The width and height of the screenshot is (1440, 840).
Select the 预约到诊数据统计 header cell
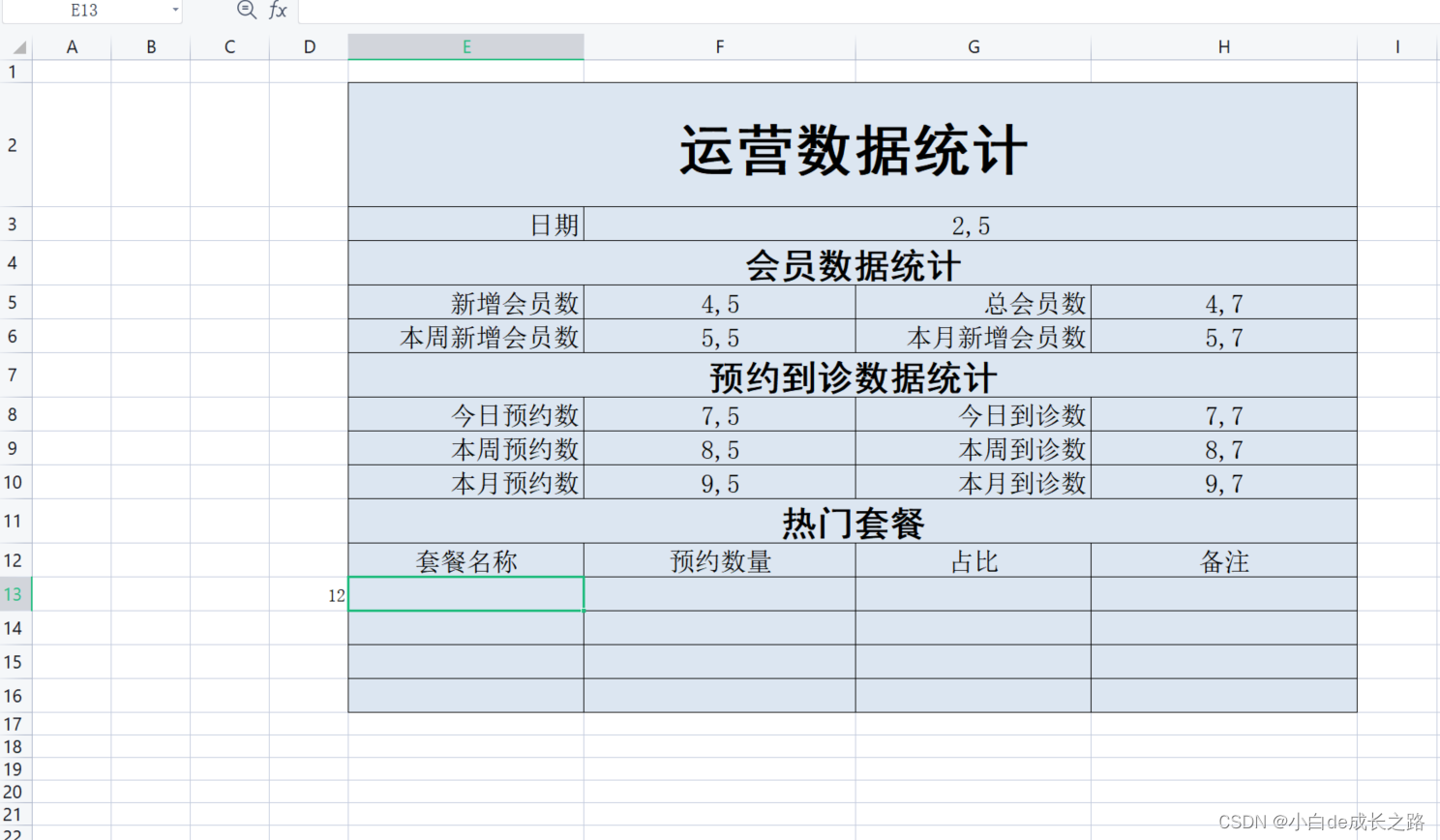(x=852, y=375)
